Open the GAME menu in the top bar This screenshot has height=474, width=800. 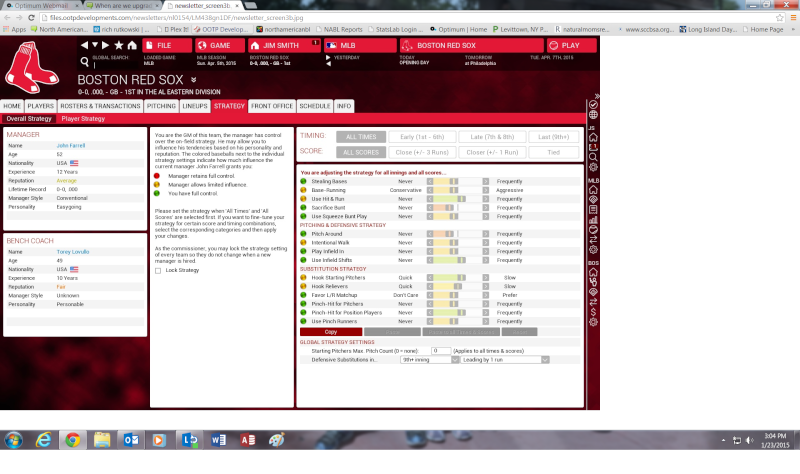220,45
